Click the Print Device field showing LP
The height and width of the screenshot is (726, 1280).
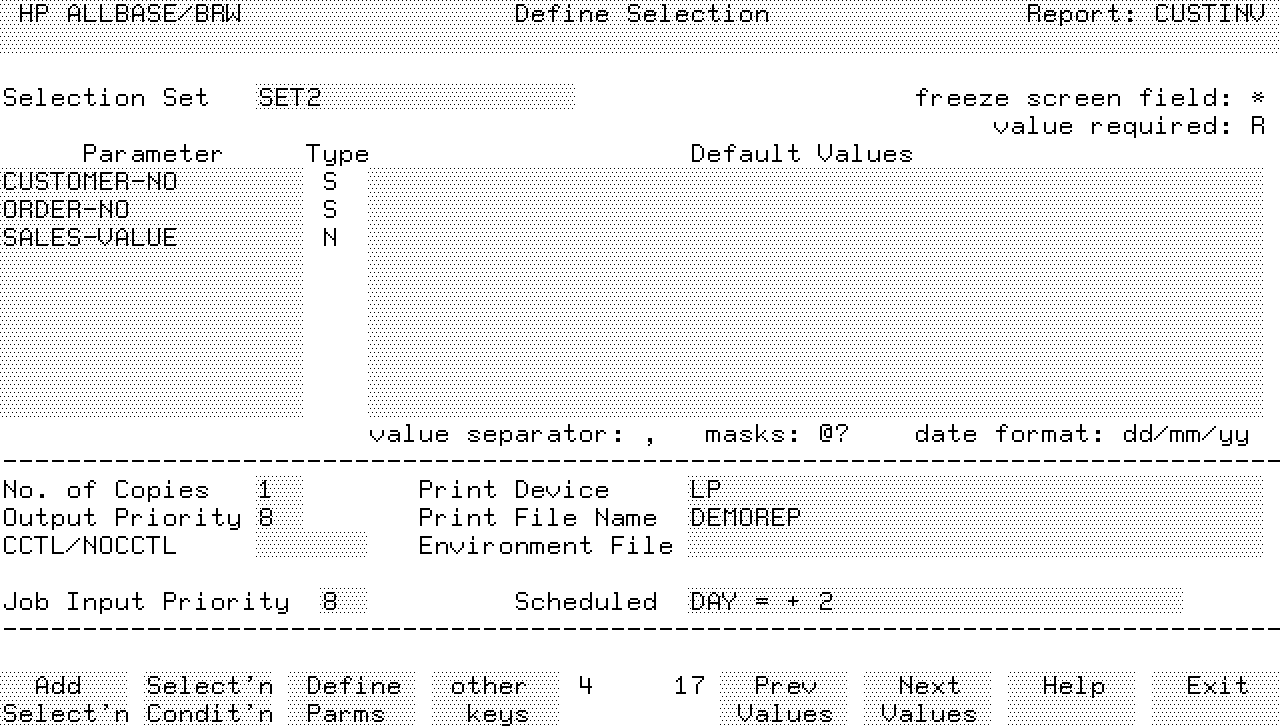pyautogui.click(x=974, y=490)
